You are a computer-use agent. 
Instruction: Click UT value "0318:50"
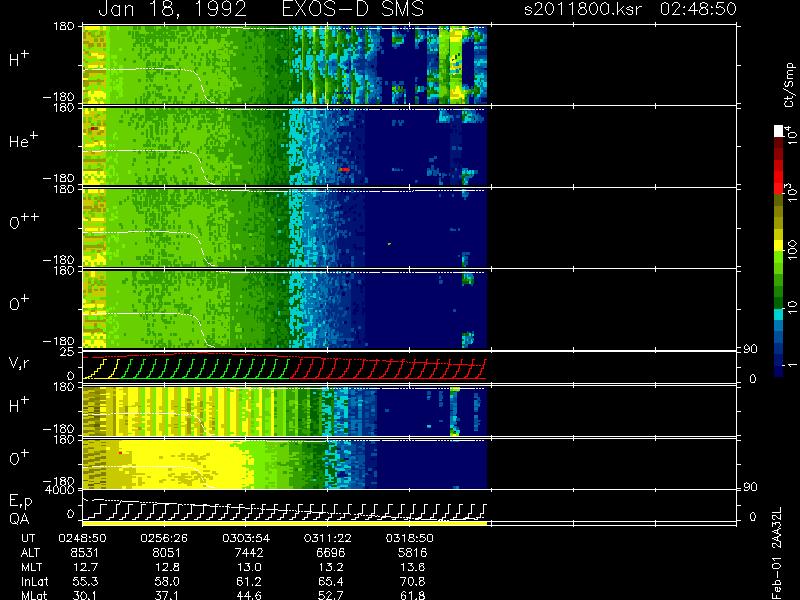tap(409, 538)
